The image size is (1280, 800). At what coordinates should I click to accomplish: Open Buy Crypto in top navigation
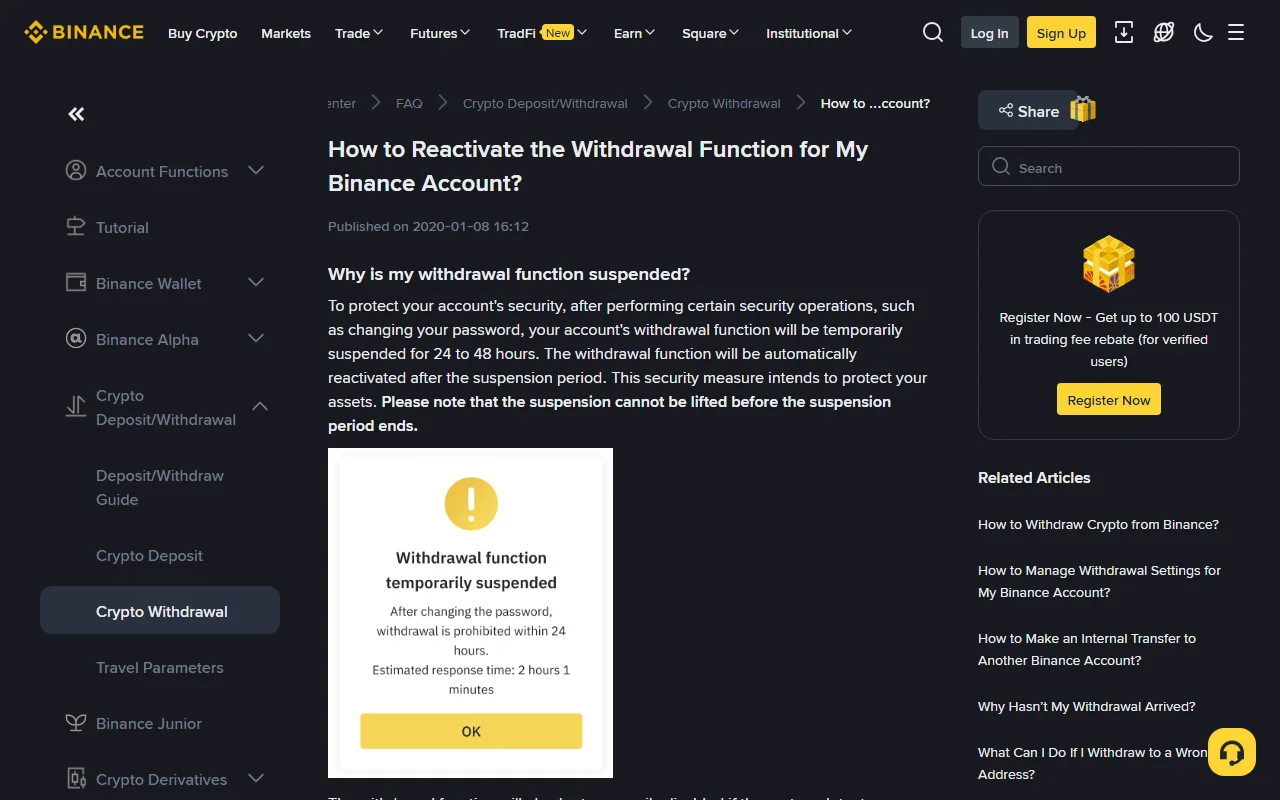click(x=203, y=33)
